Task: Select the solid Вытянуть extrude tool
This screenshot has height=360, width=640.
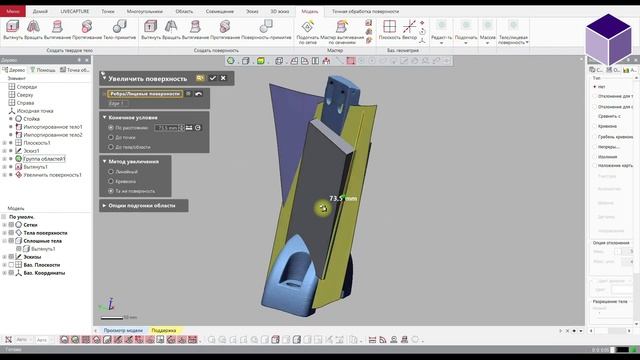Action: [x=13, y=30]
